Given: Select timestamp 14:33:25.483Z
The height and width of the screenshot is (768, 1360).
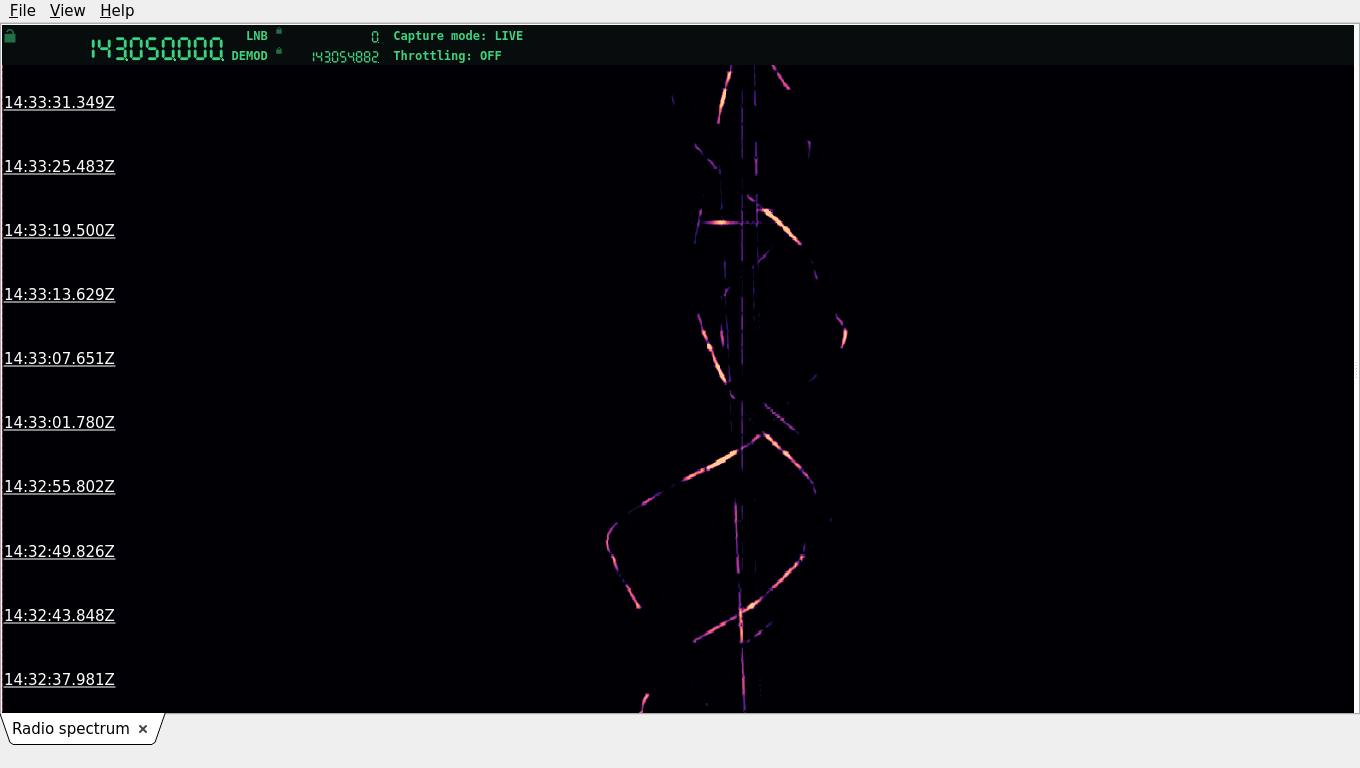Looking at the screenshot, I should [x=60, y=166].
